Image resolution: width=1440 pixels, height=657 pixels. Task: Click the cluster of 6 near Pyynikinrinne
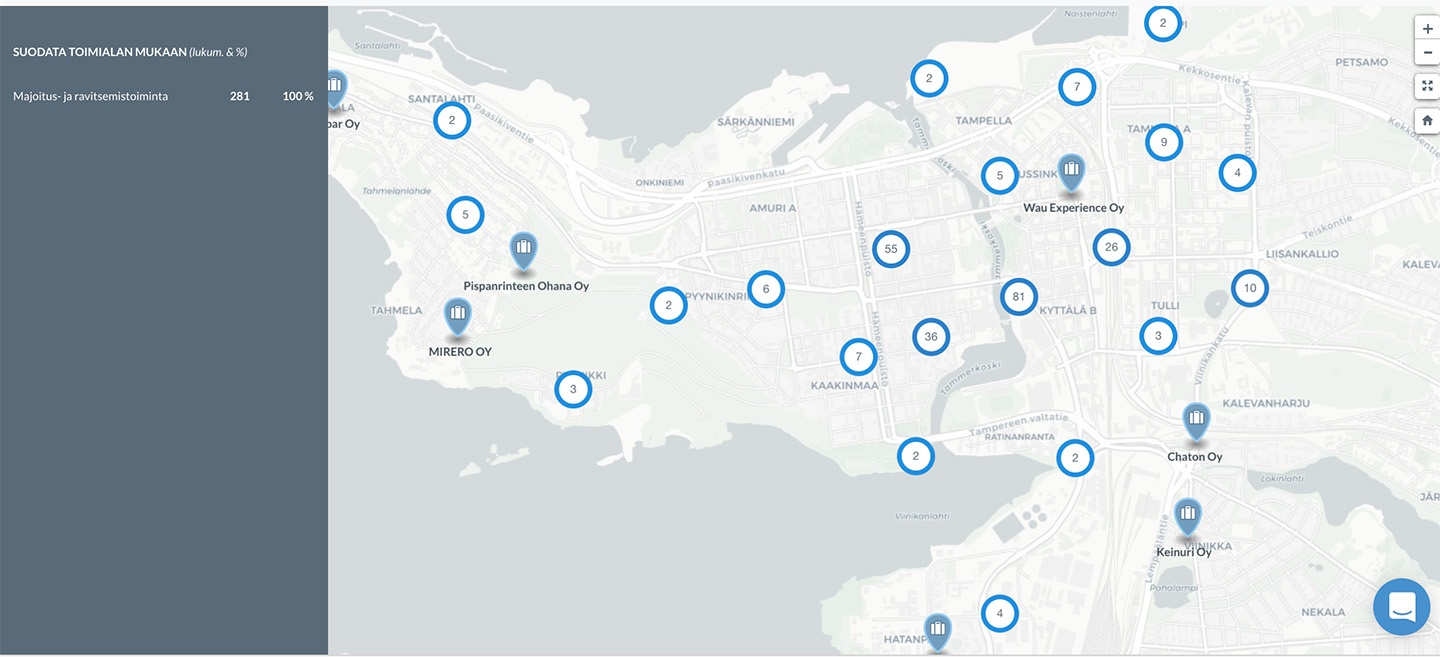[765, 289]
